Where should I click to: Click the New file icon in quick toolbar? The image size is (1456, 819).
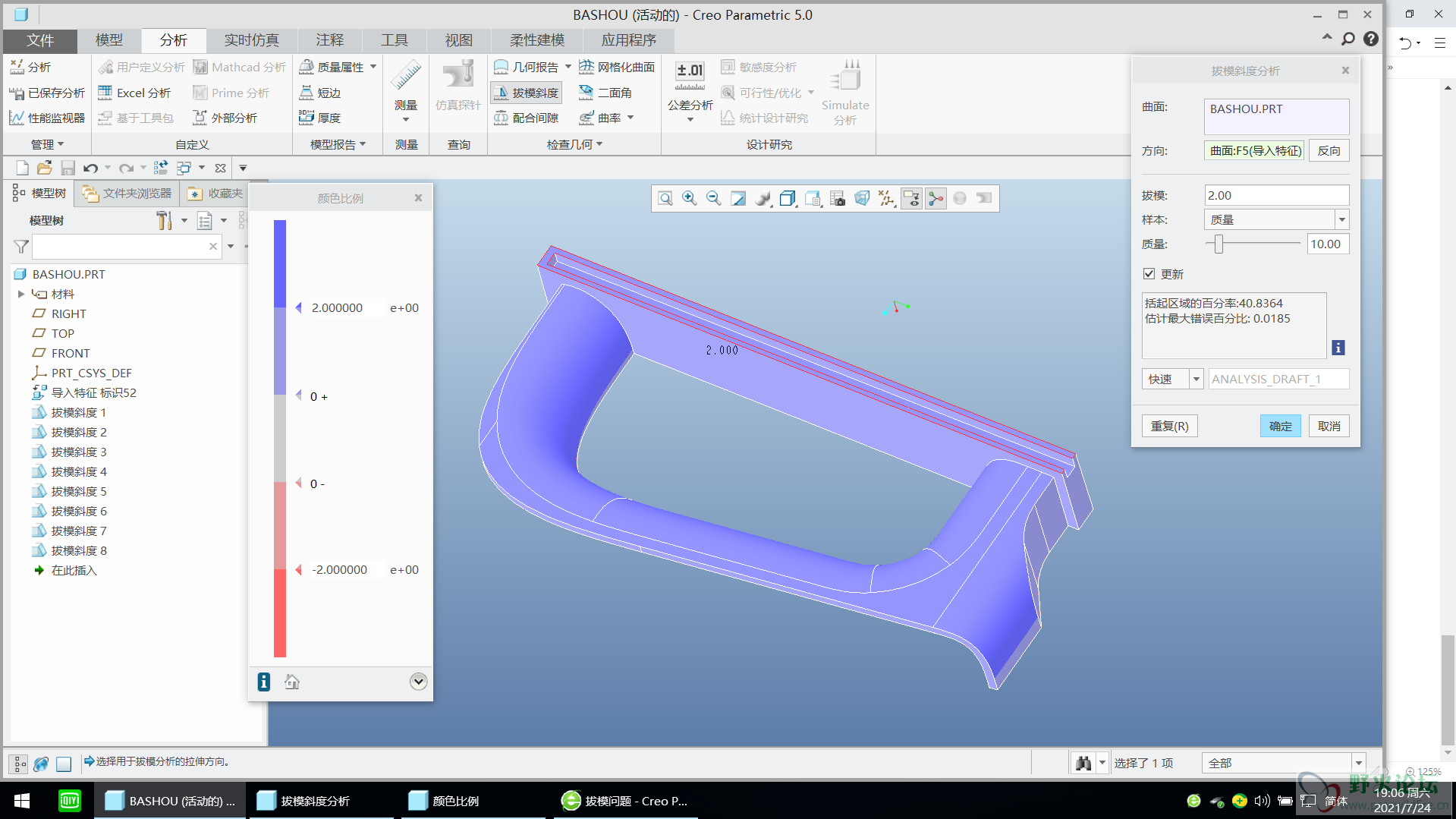tap(22, 168)
